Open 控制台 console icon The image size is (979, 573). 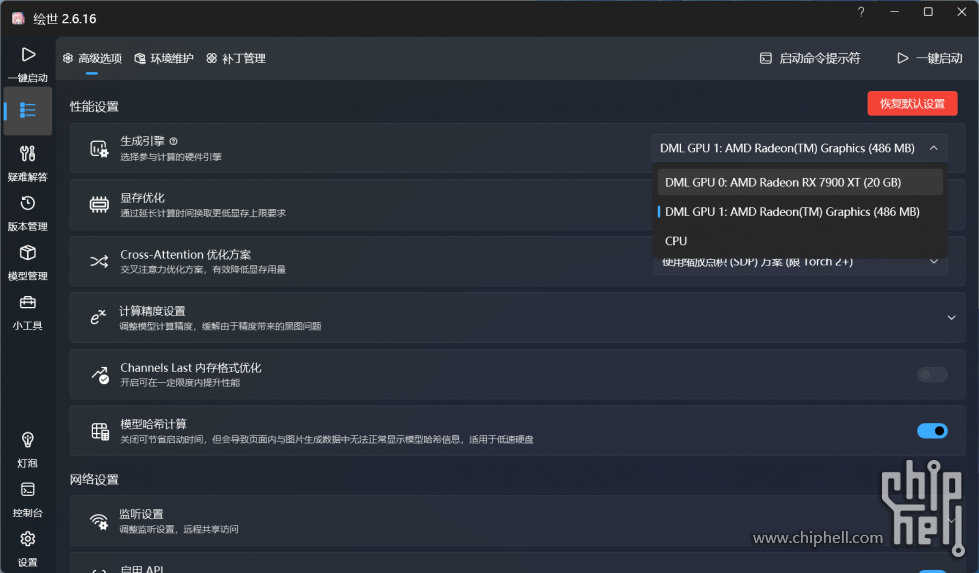pos(27,489)
